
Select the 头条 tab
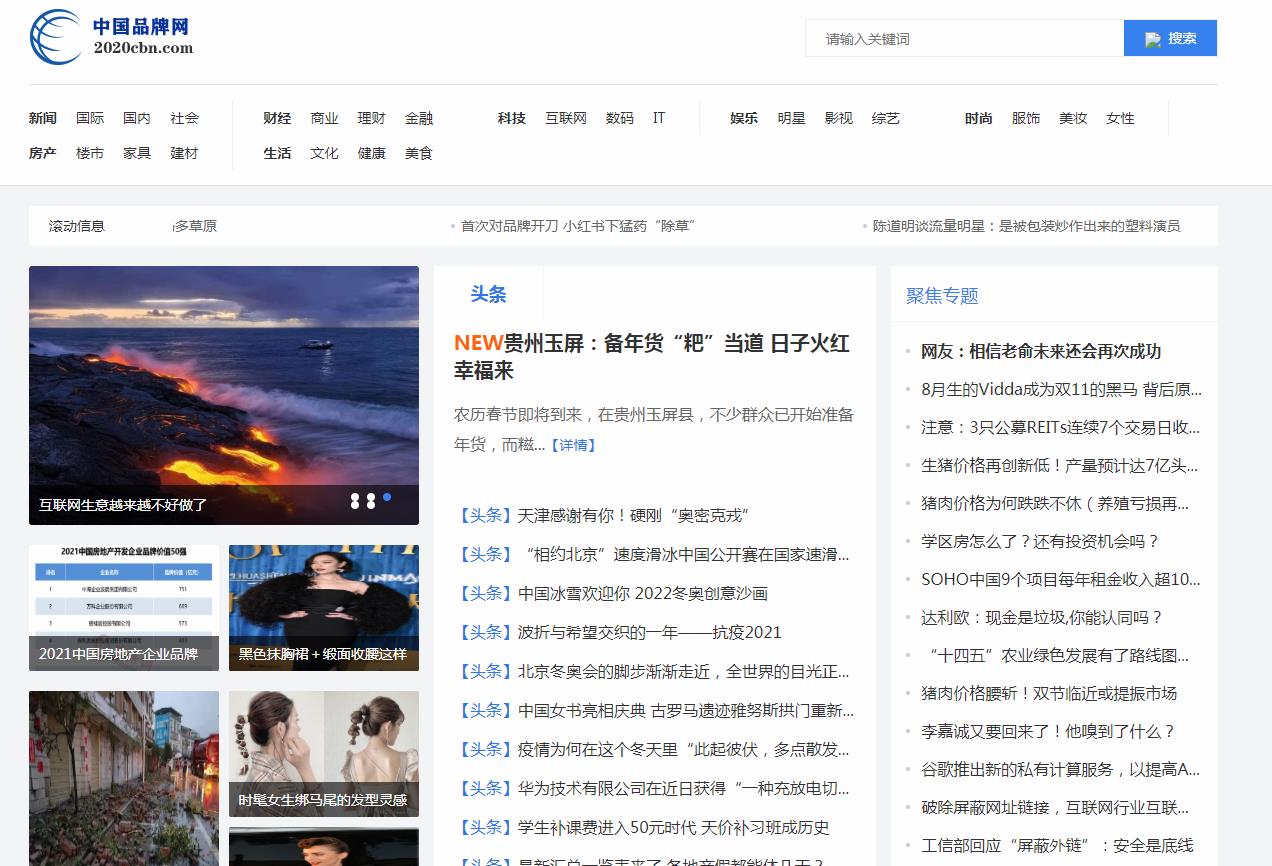[x=489, y=294]
